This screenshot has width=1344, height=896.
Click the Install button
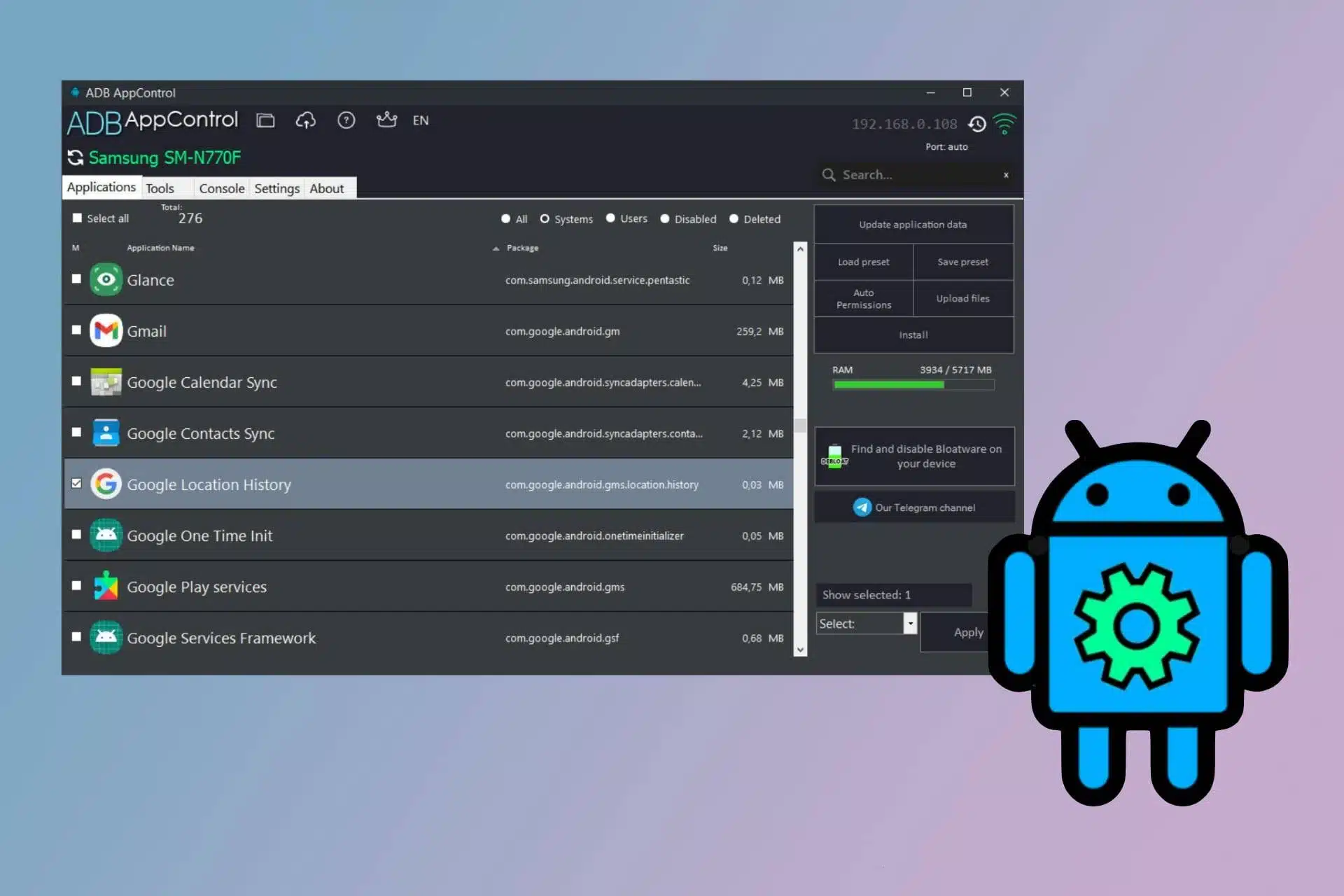pos(913,335)
